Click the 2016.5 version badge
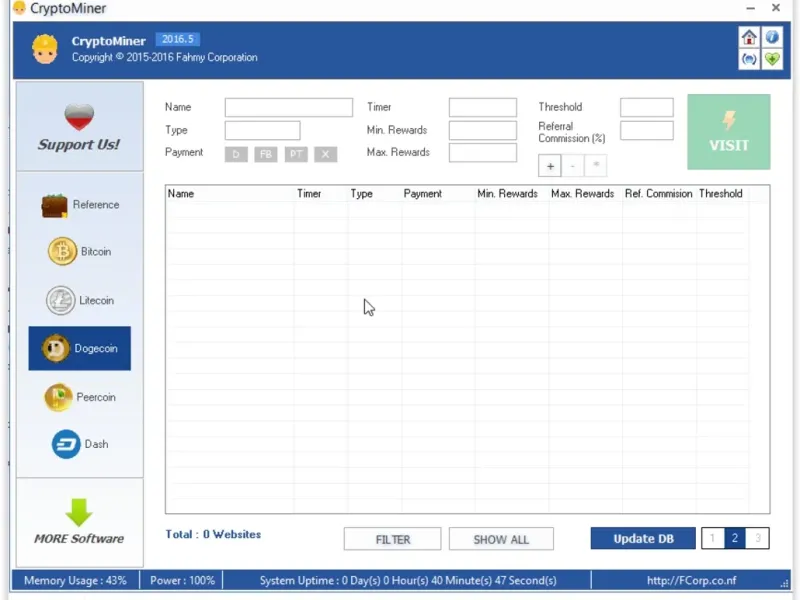 coord(178,39)
